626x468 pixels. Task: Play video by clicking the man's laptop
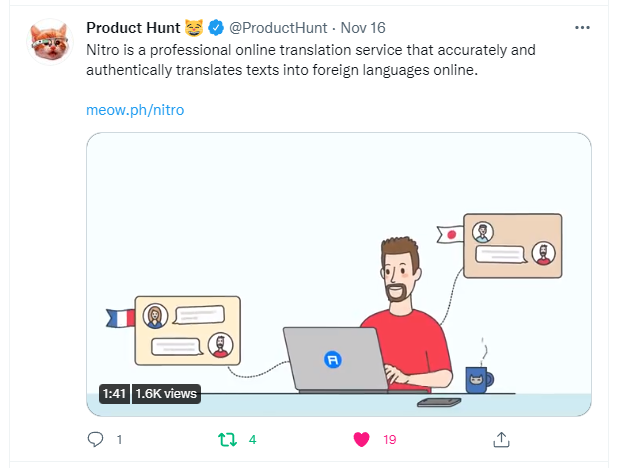pos(335,359)
